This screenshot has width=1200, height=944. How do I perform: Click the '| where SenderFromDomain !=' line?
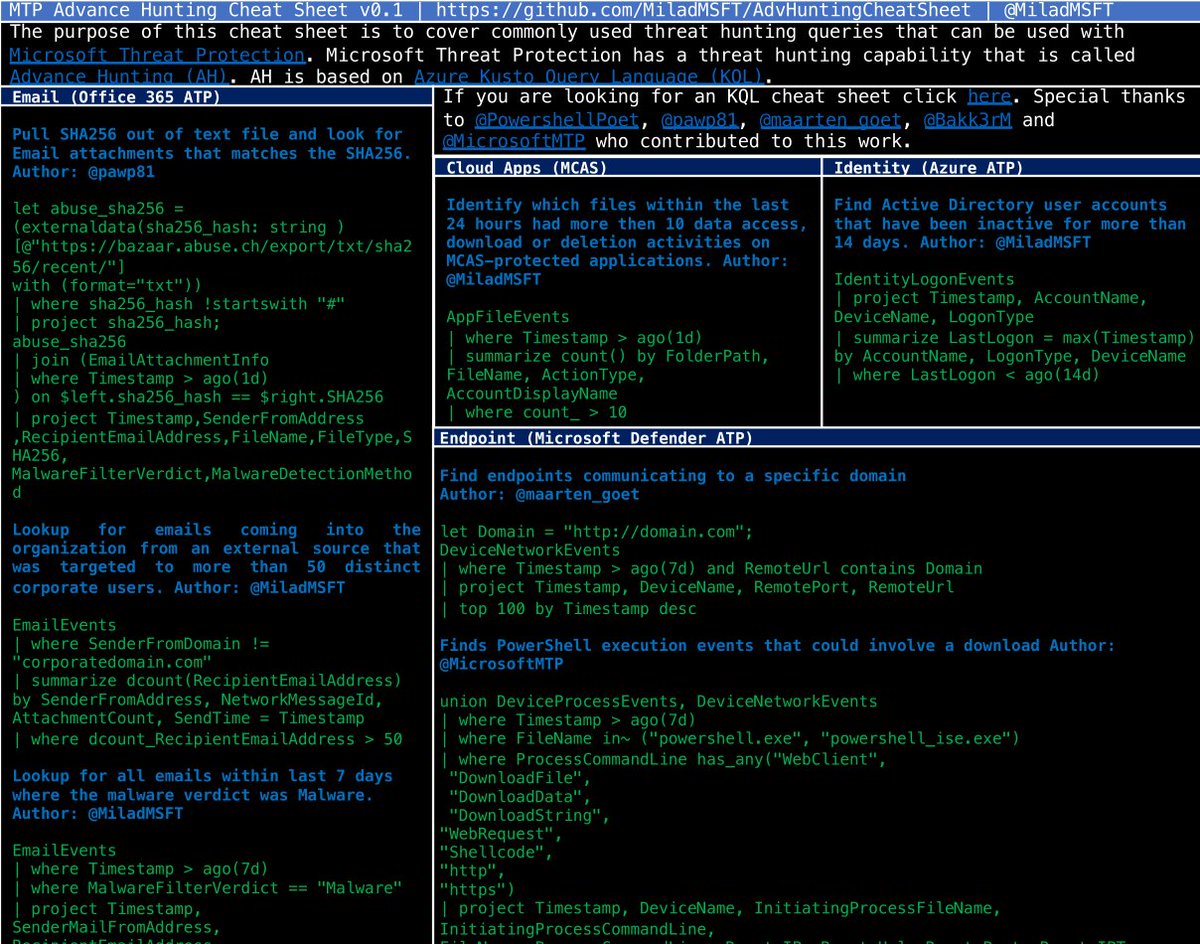point(141,644)
